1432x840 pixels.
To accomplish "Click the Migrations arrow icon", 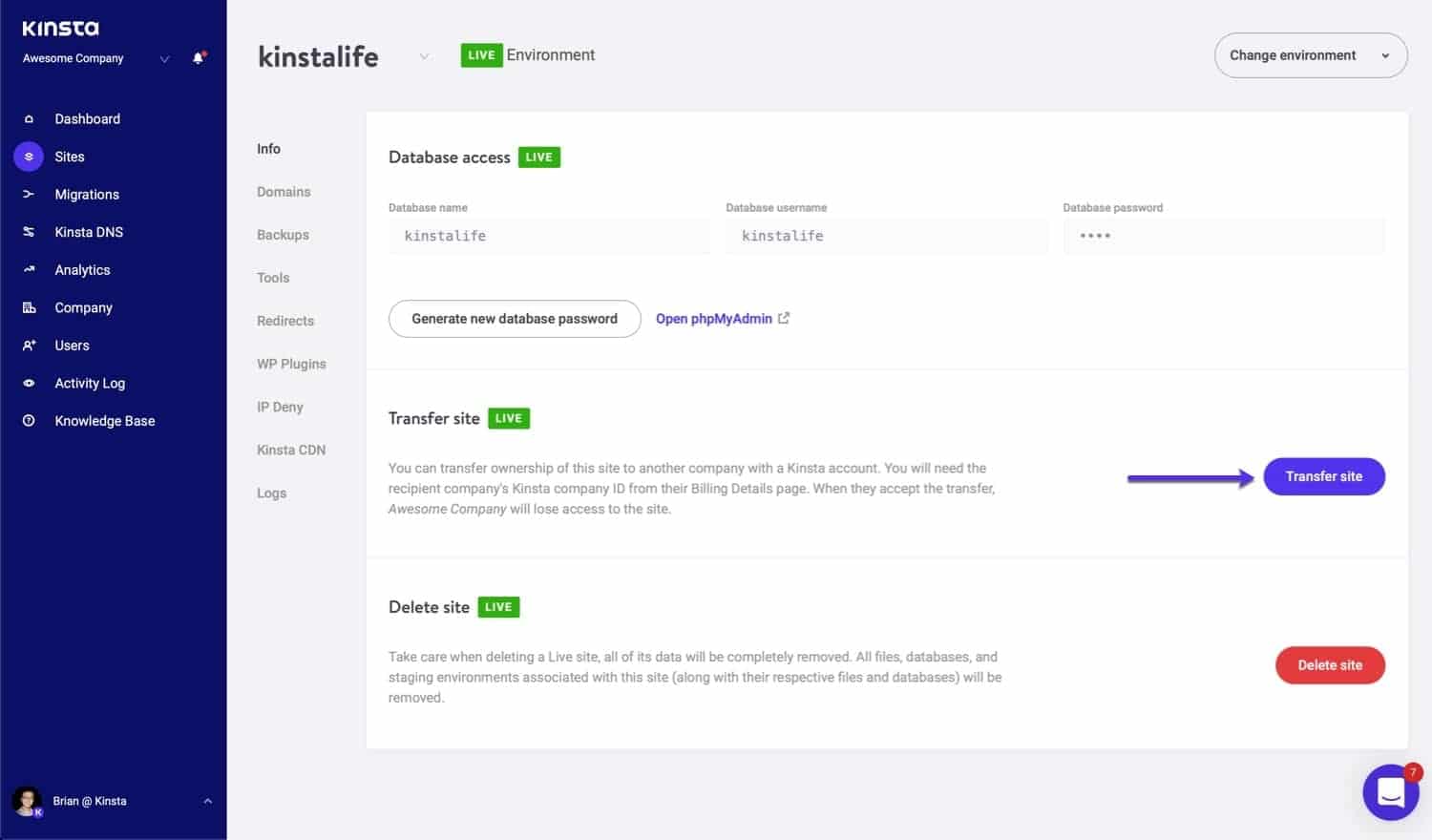I will (x=29, y=195).
